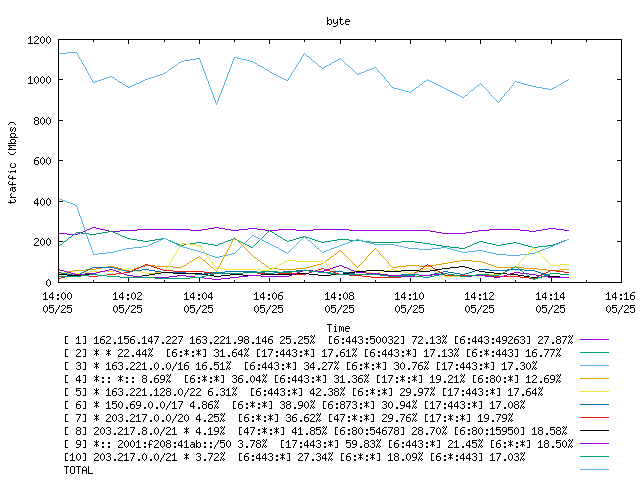Click light blue line sample for entry 3
640x480 pixels.
(x=594, y=365)
